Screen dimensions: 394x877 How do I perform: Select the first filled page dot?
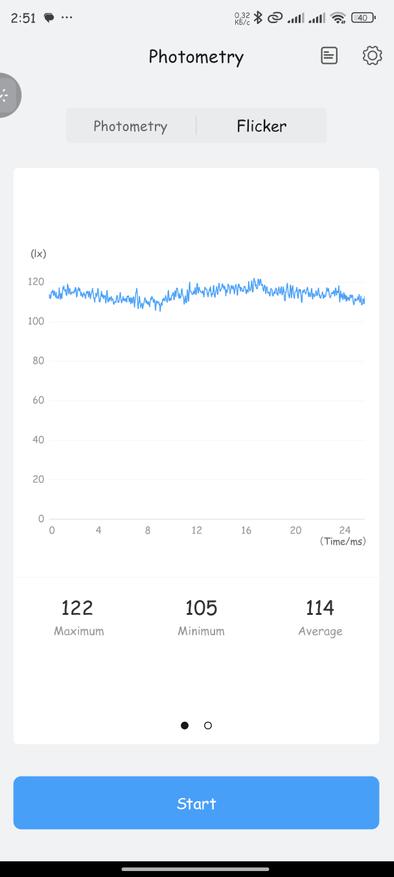[185, 725]
